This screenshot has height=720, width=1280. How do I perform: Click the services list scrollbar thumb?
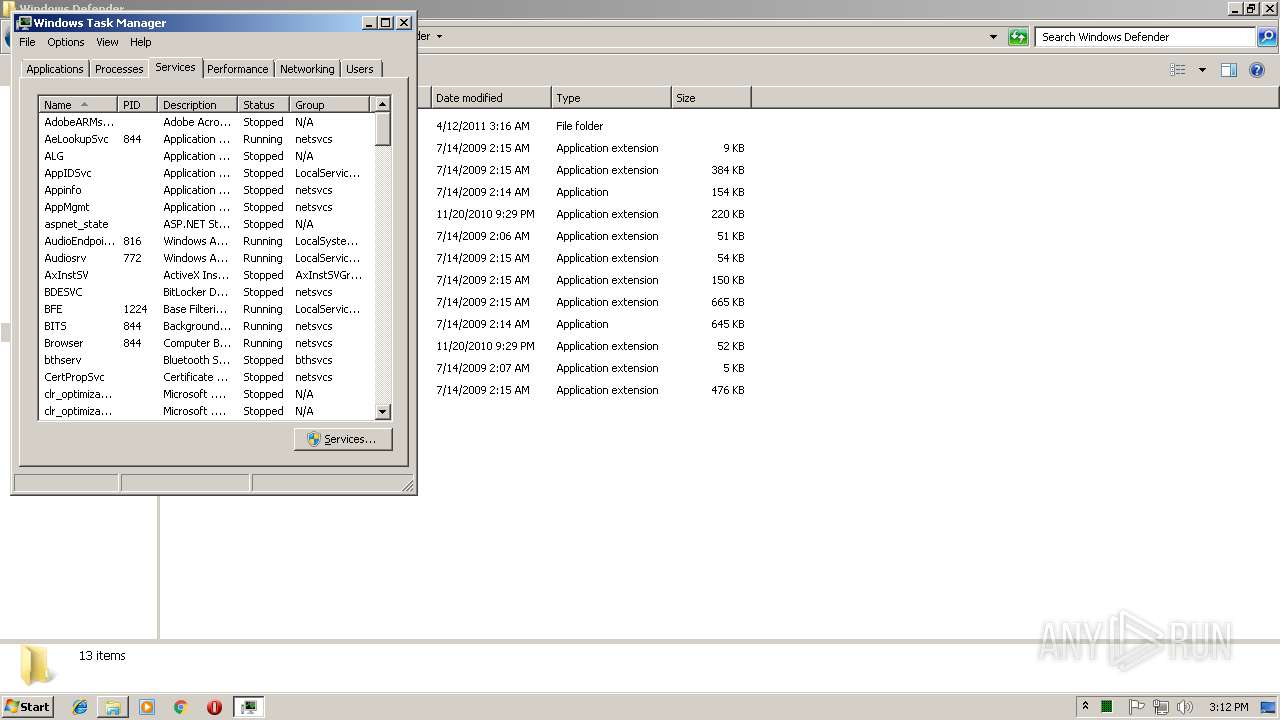(x=382, y=129)
